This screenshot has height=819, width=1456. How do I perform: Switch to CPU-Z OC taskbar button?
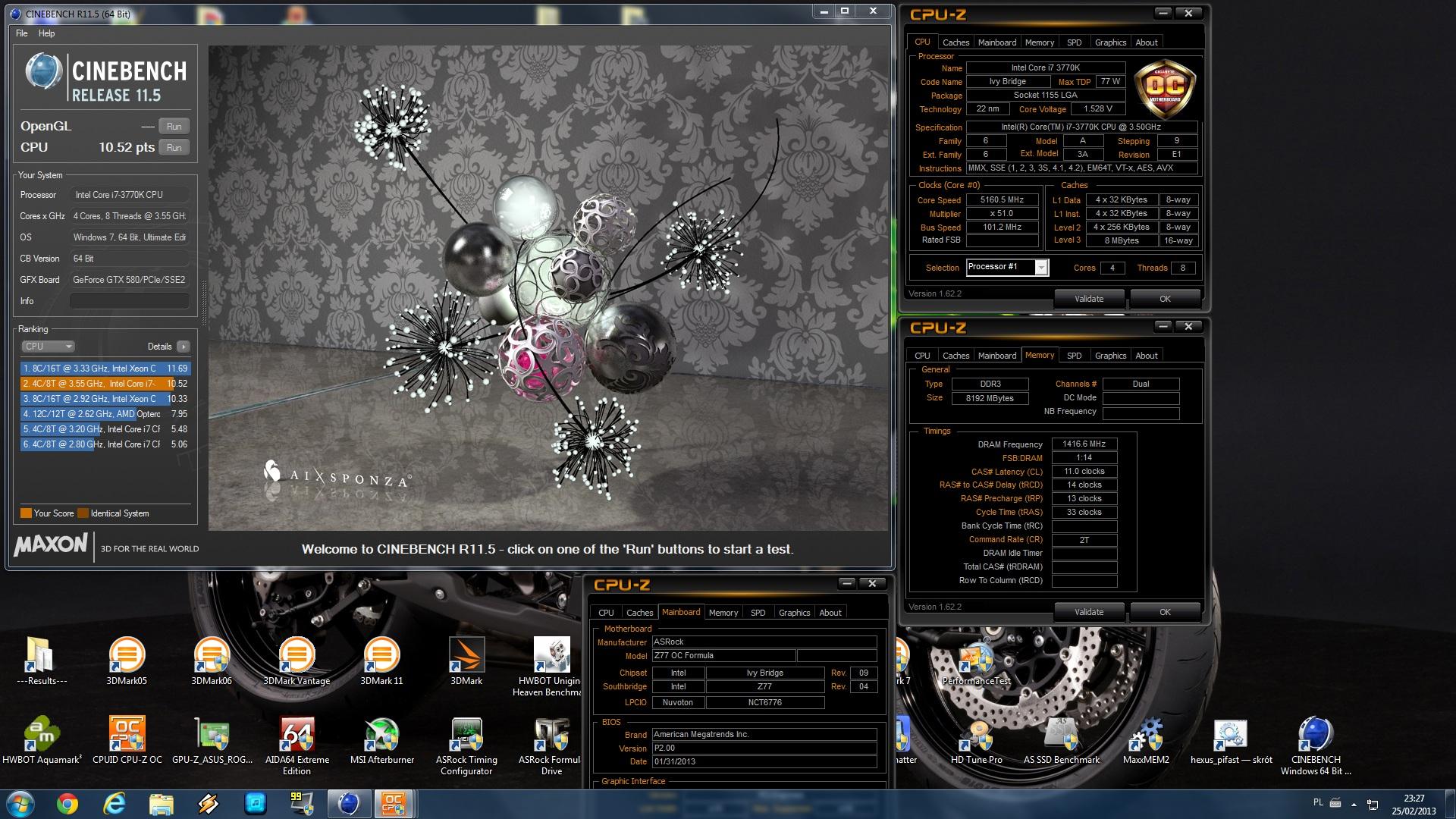click(x=394, y=804)
